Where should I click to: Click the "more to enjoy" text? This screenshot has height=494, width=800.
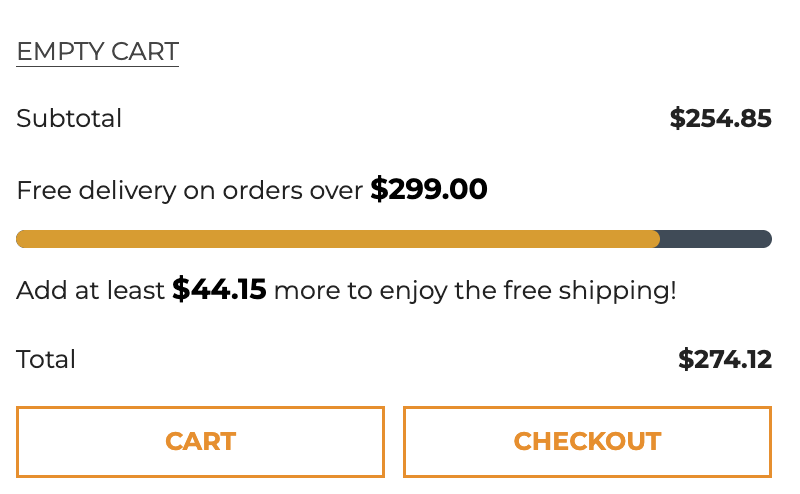pyautogui.click(x=345, y=291)
